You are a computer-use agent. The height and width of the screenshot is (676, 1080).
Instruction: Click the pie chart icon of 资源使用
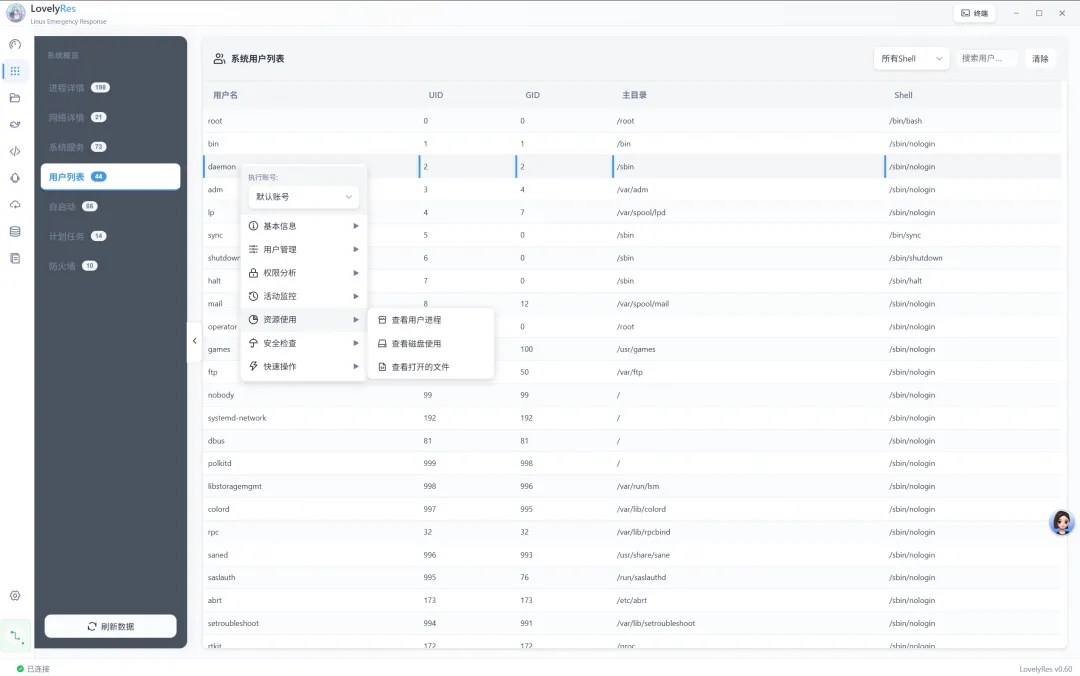(x=253, y=320)
